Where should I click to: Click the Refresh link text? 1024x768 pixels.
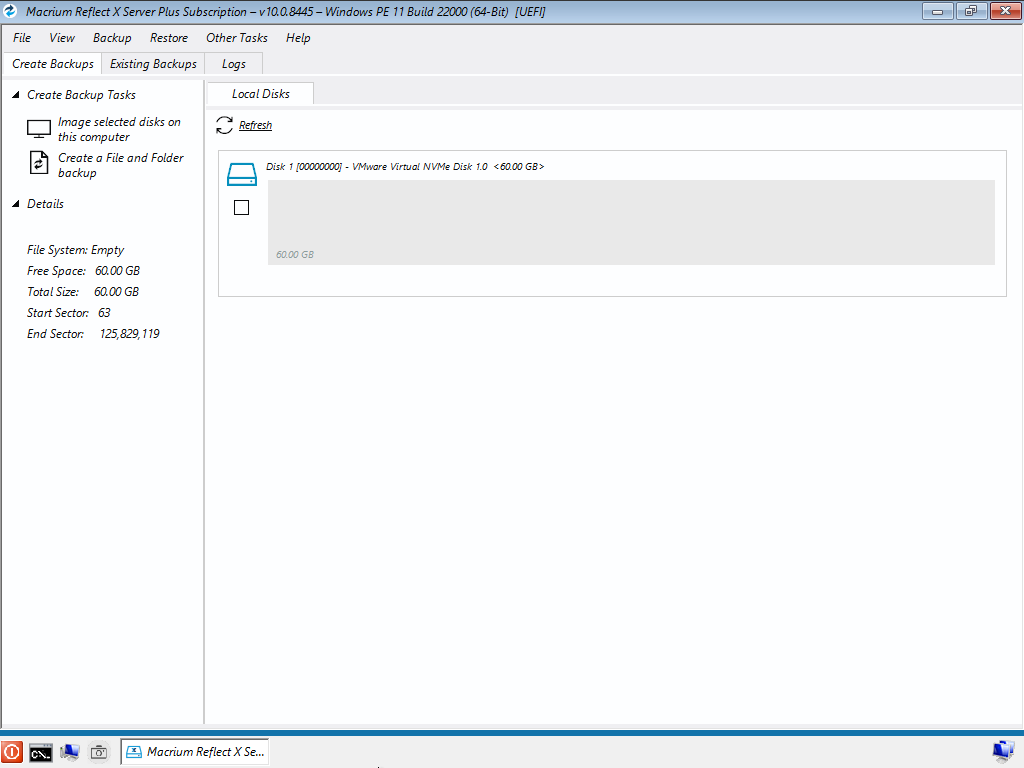click(255, 126)
